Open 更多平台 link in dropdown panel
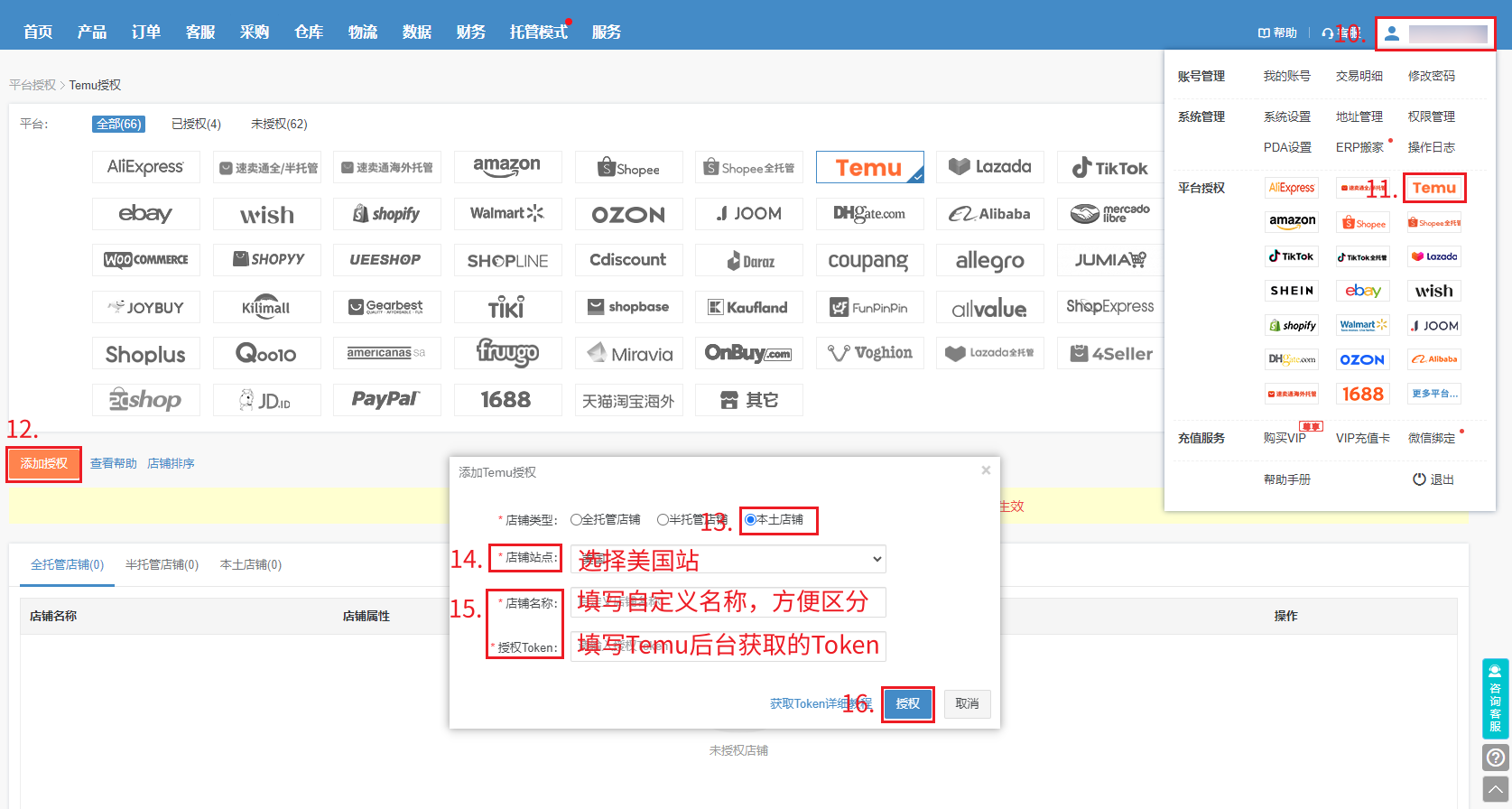Viewport: 1512px width, 809px height. click(1434, 394)
